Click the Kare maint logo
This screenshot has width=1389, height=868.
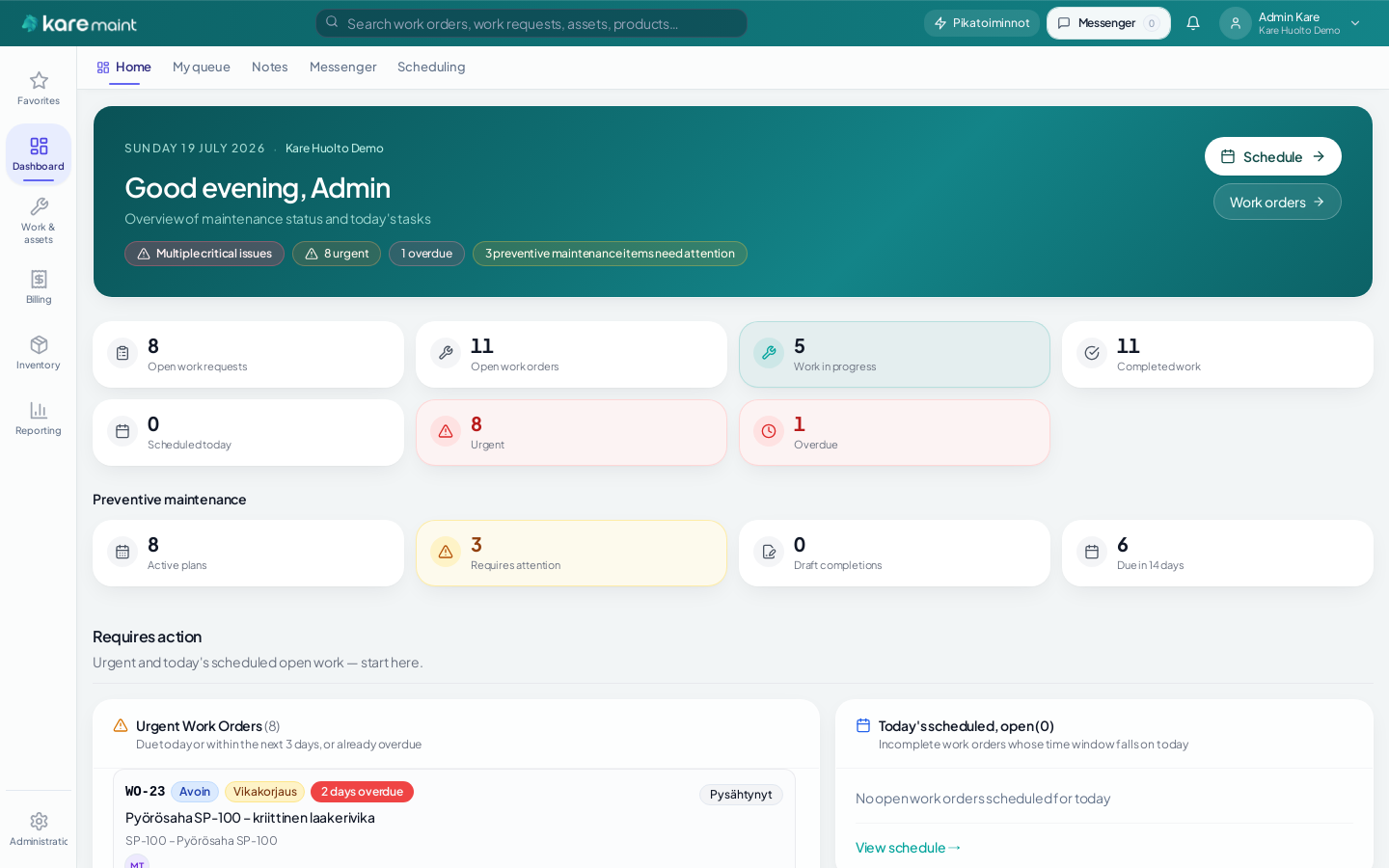click(79, 23)
